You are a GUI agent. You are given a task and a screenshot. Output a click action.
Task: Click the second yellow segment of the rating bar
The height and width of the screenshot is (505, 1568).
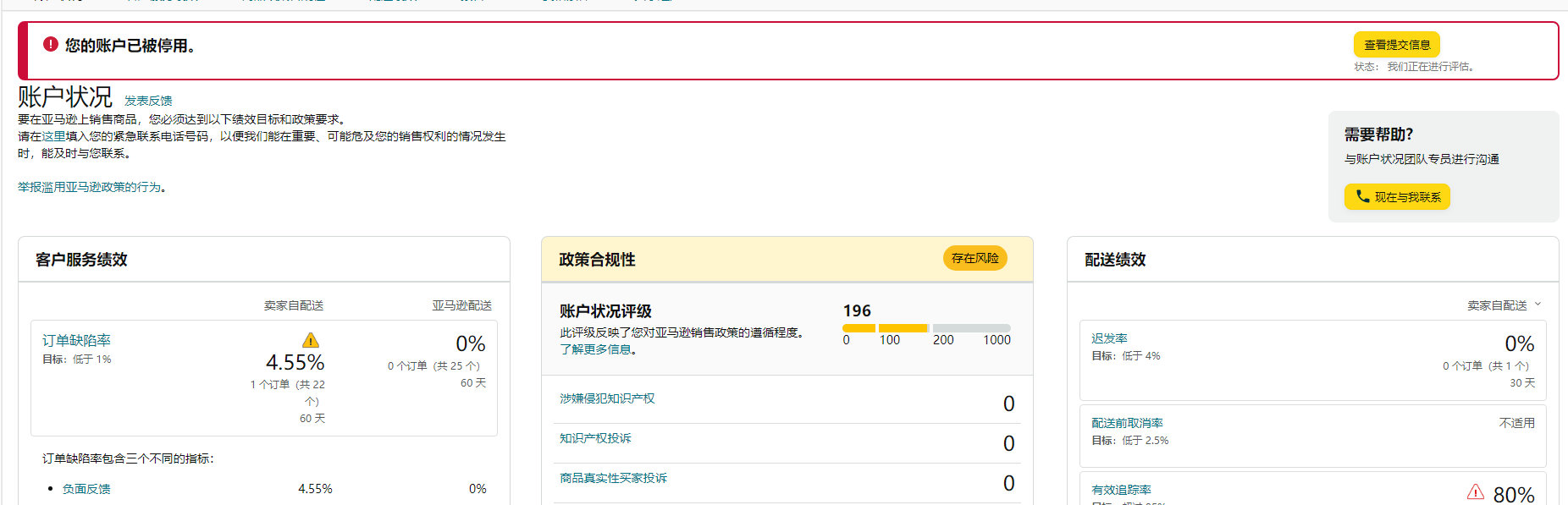click(x=903, y=328)
